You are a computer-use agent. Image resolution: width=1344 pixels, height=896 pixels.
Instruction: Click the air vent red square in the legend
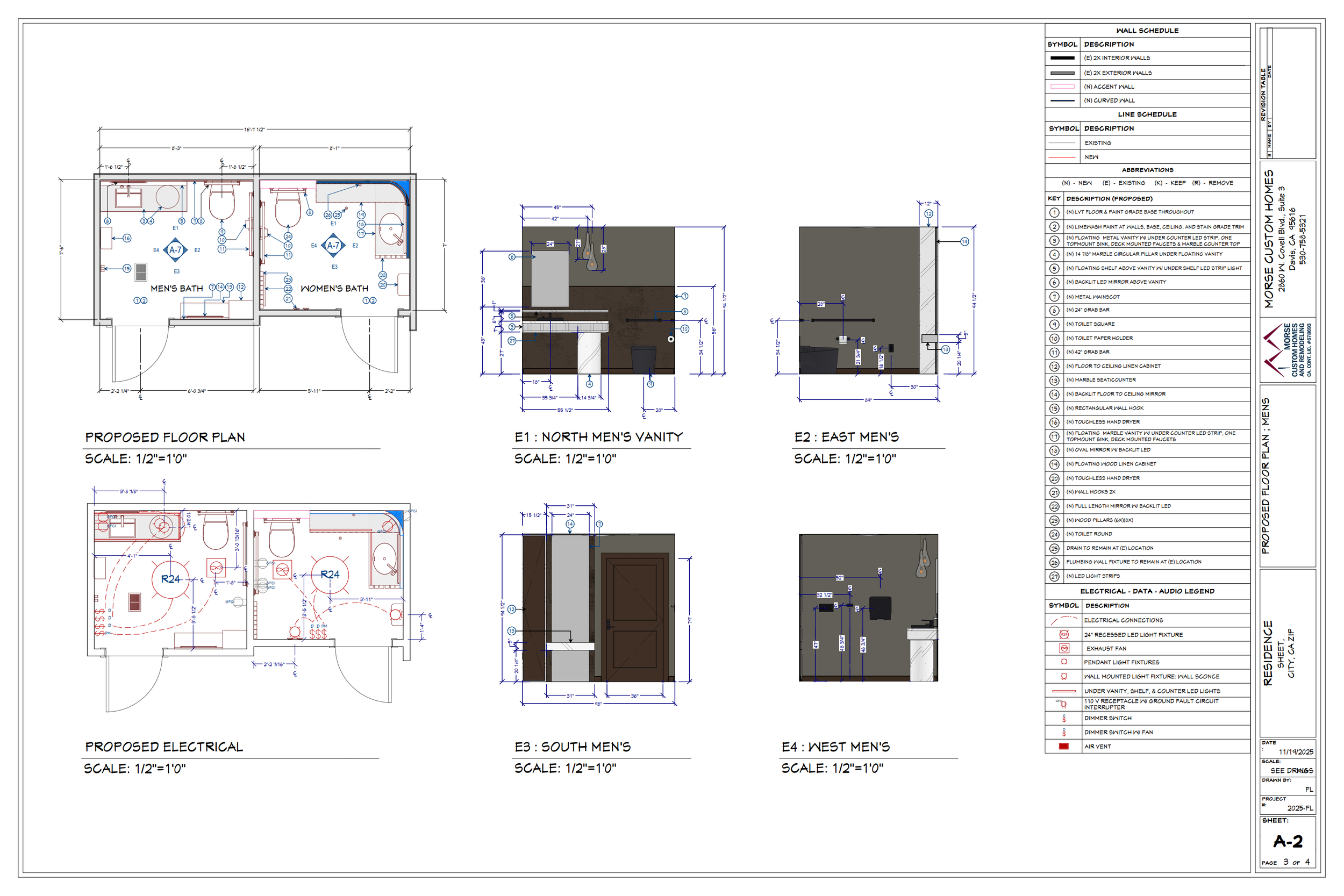1063,746
